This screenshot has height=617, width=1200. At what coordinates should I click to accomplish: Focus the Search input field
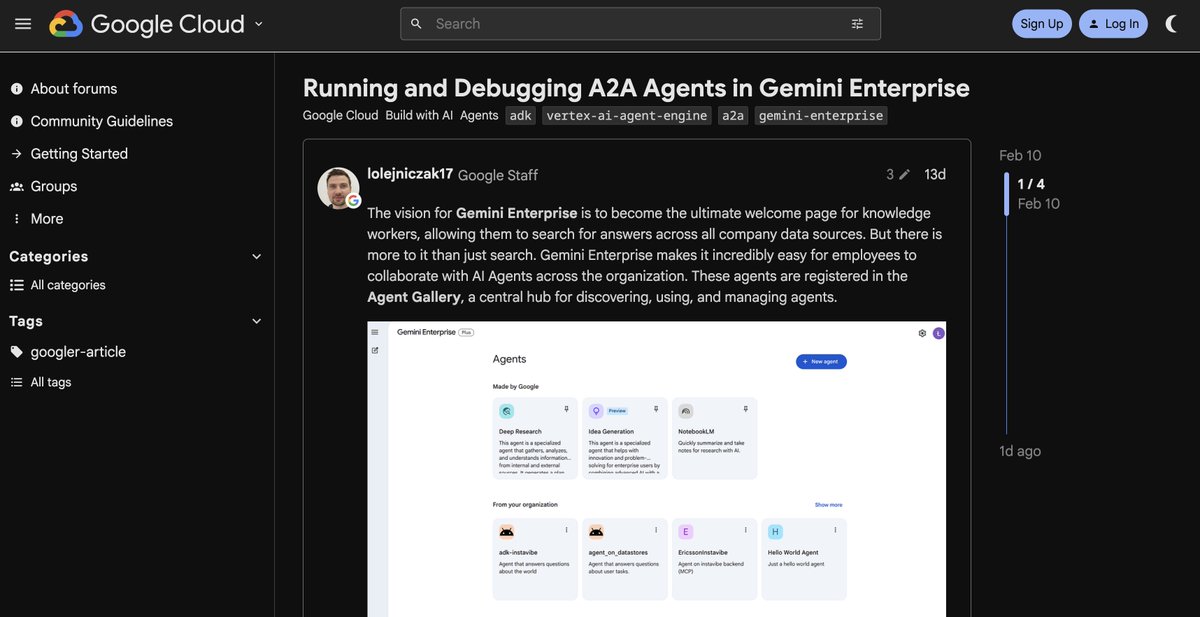click(640, 24)
